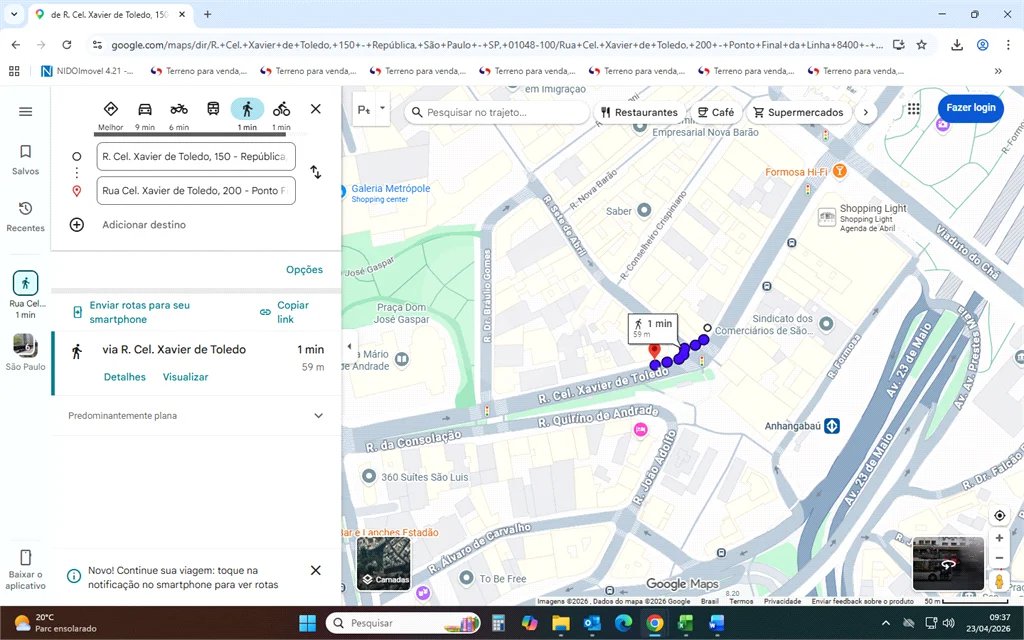Click Fazer login button
The width and height of the screenshot is (1024, 640).
[970, 108]
